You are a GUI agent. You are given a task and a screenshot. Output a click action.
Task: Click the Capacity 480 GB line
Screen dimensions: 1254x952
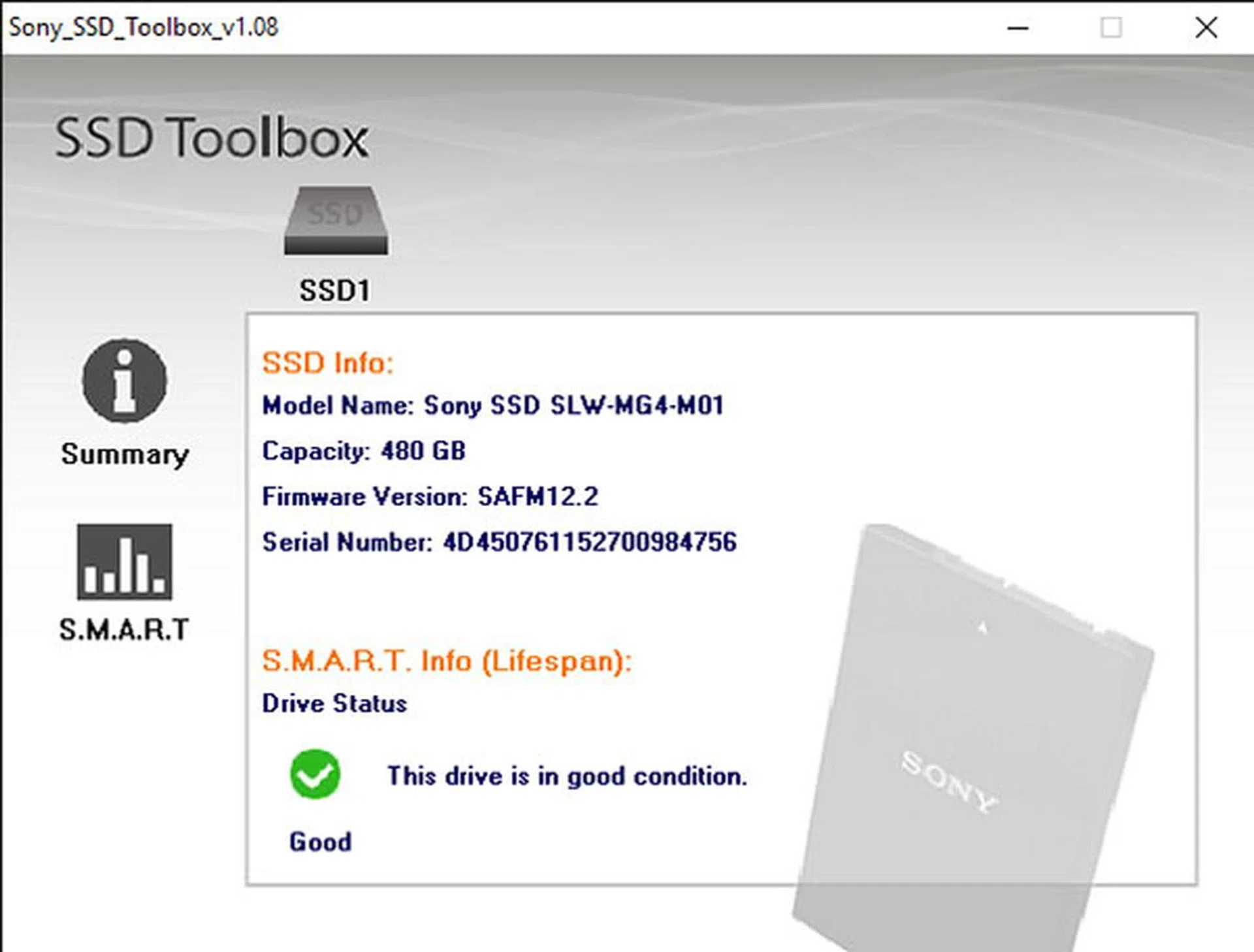(364, 451)
